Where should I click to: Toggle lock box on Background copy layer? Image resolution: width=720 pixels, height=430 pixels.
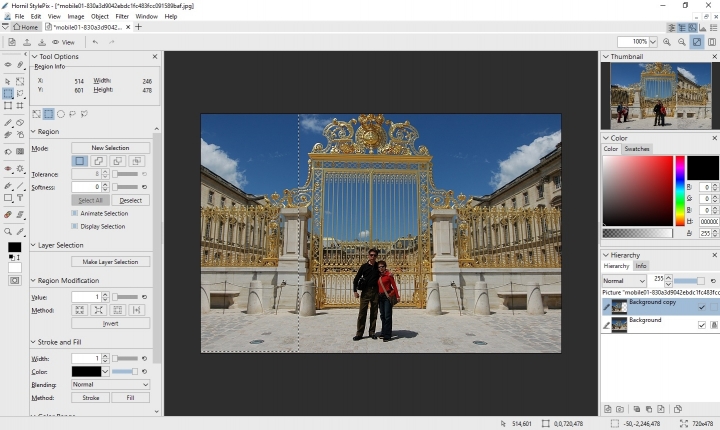click(x=714, y=307)
